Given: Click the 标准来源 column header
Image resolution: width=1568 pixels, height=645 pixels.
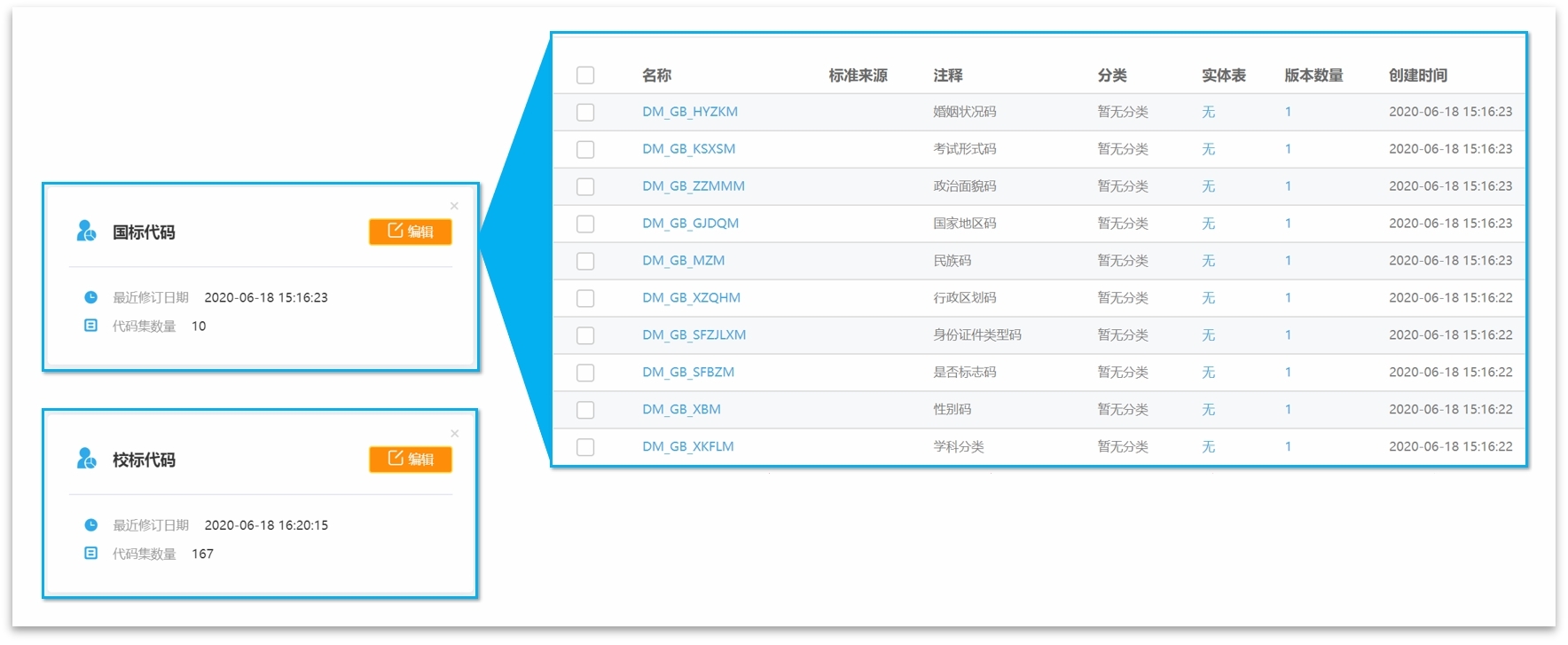Looking at the screenshot, I should point(858,75).
